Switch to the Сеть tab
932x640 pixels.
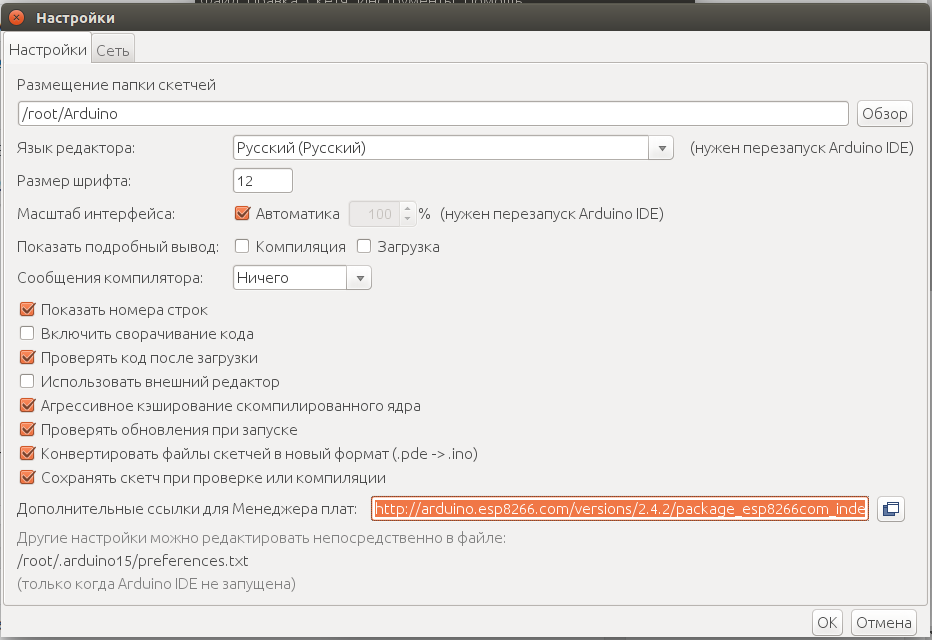(112, 50)
